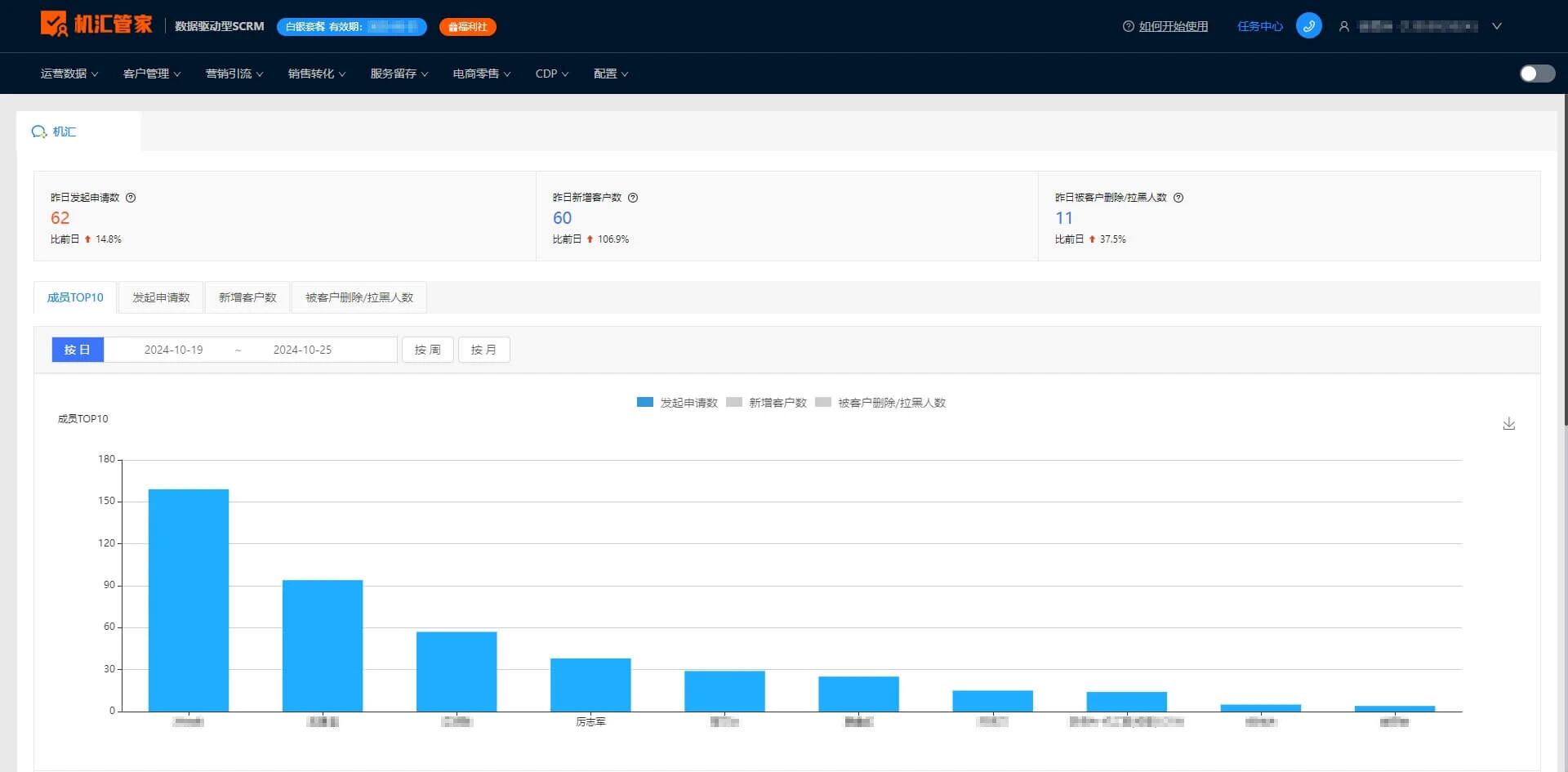Toggle the 新增客户数 legend series

click(x=766, y=403)
